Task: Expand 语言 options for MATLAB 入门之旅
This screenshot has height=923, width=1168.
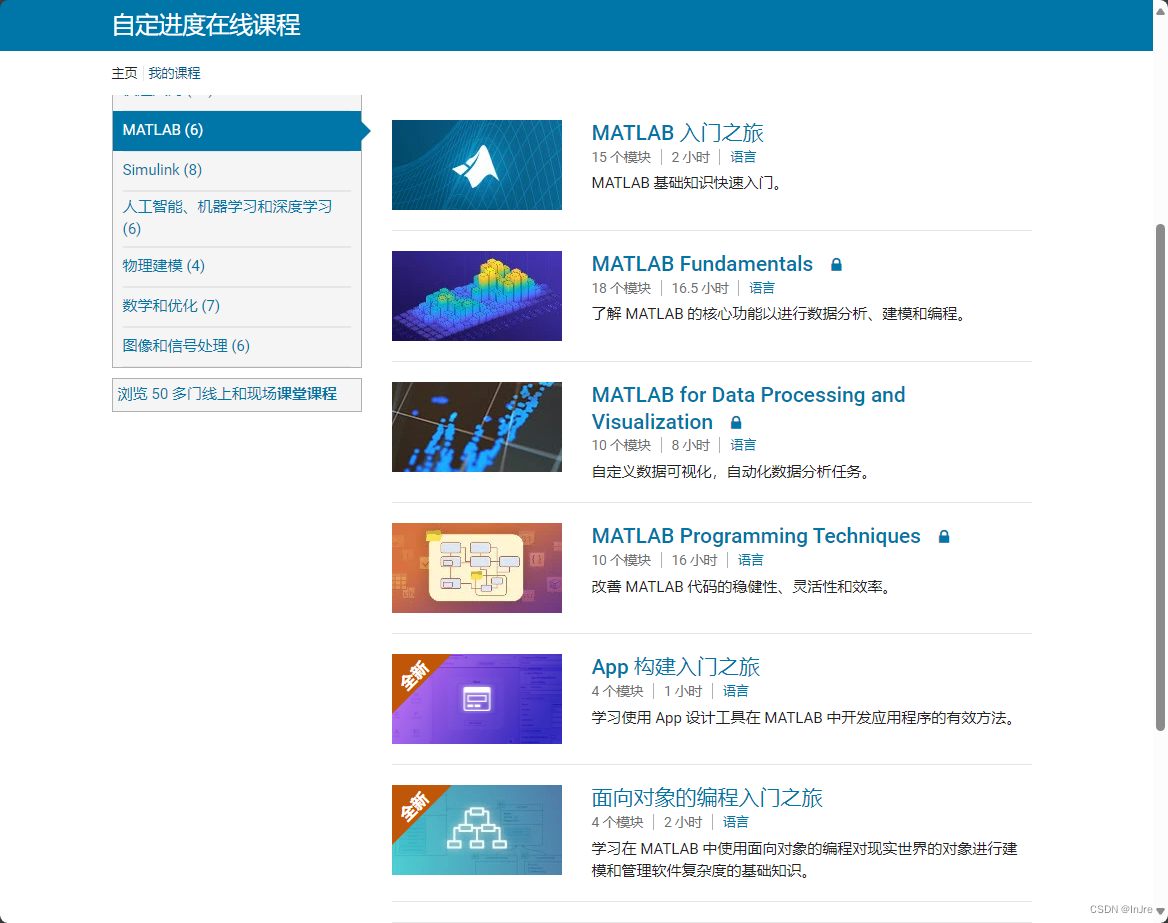Action: point(743,157)
